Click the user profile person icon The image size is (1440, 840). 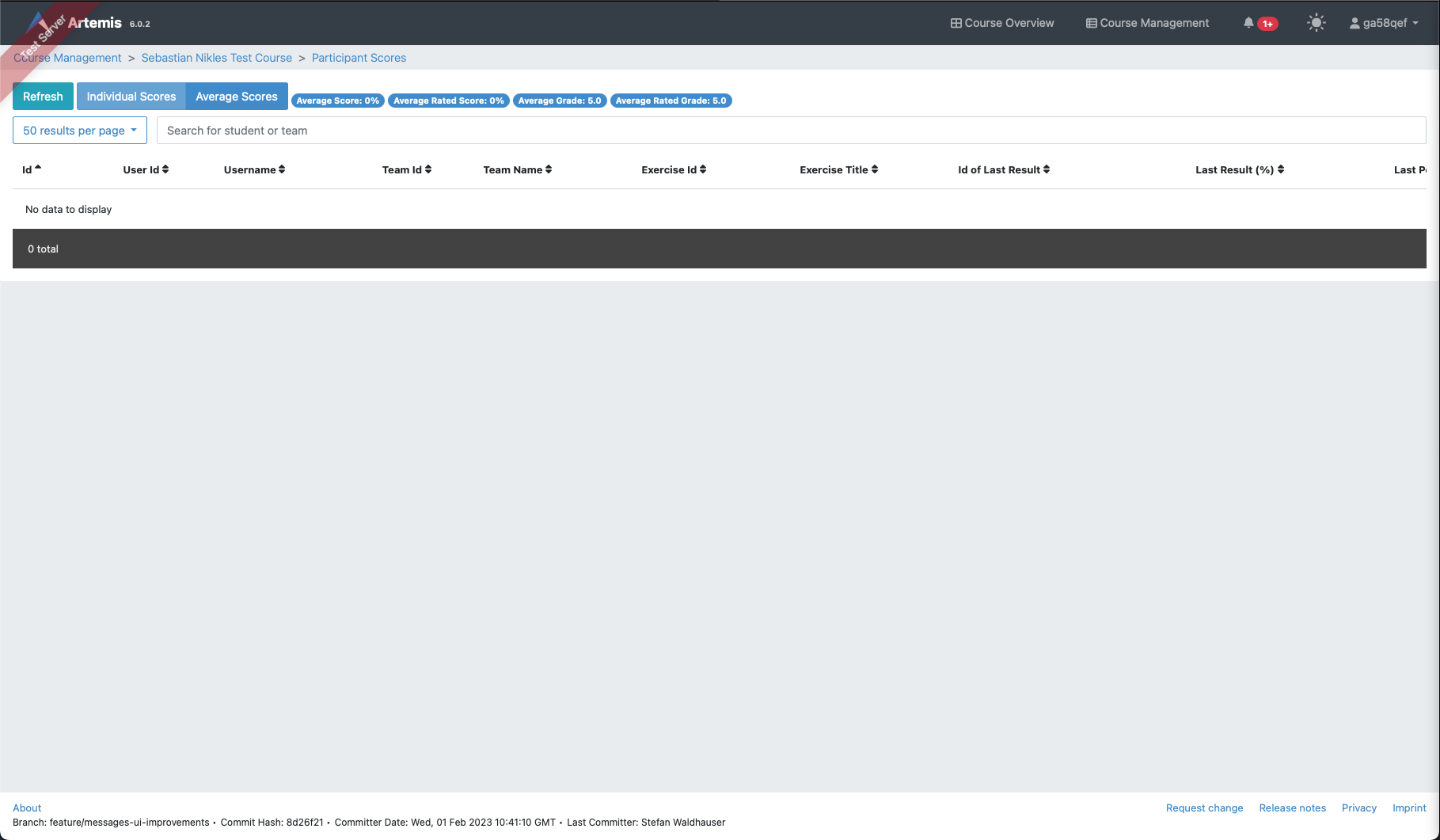point(1354,22)
